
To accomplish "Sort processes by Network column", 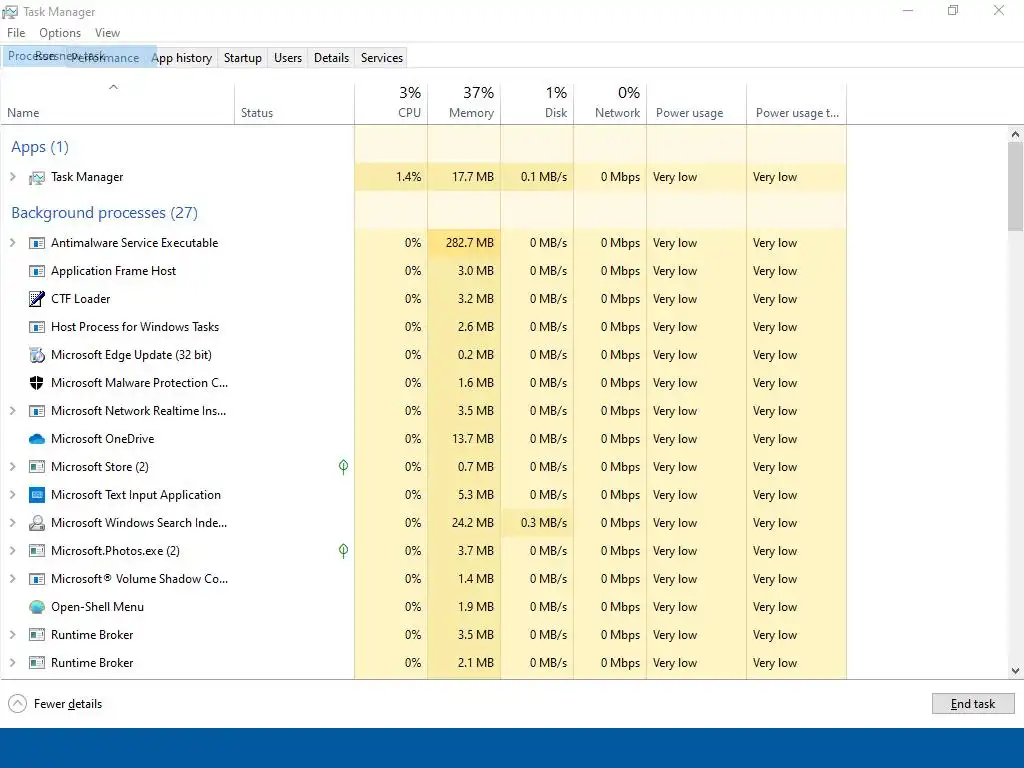I will click(611, 104).
